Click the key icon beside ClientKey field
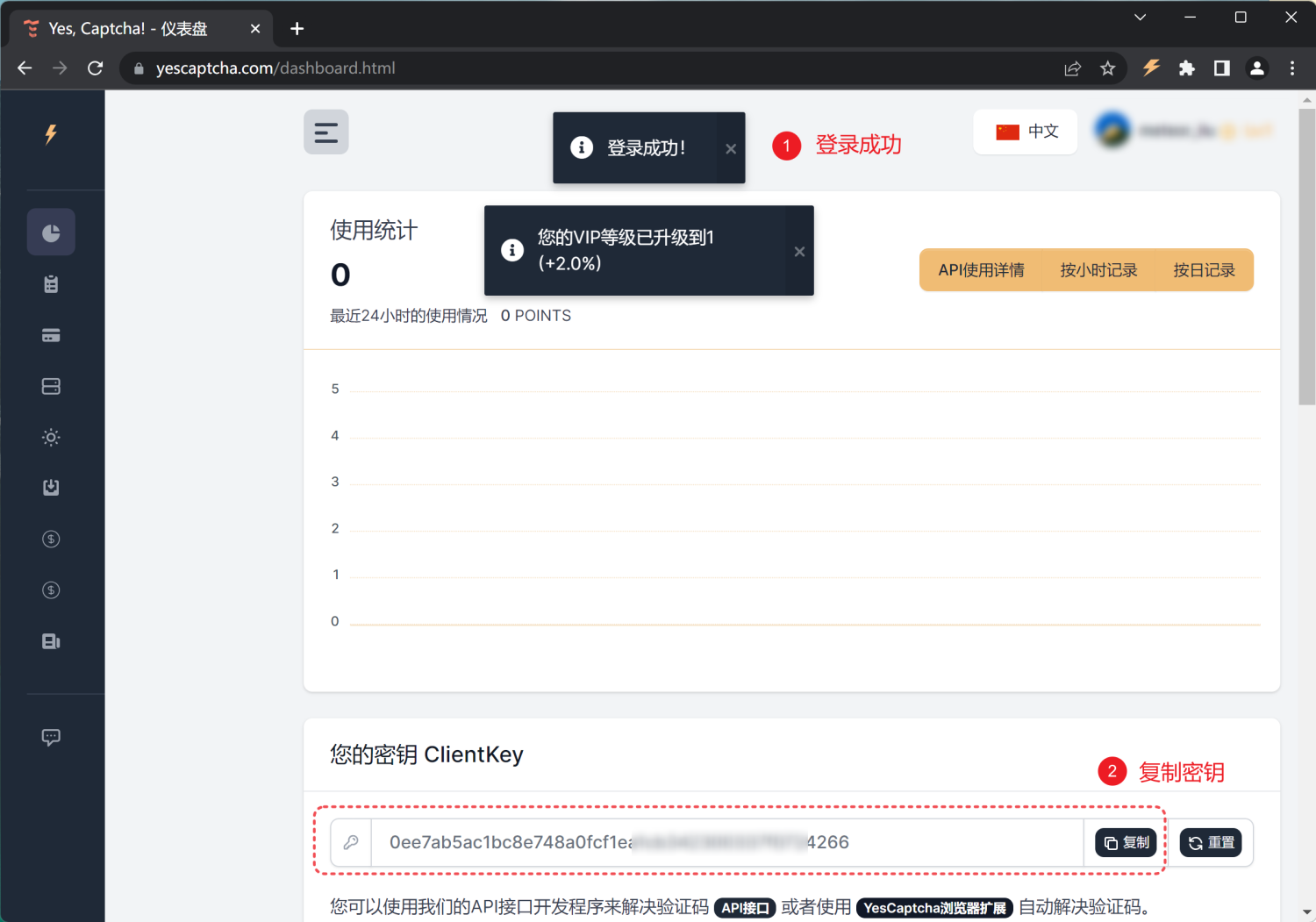 (x=351, y=842)
